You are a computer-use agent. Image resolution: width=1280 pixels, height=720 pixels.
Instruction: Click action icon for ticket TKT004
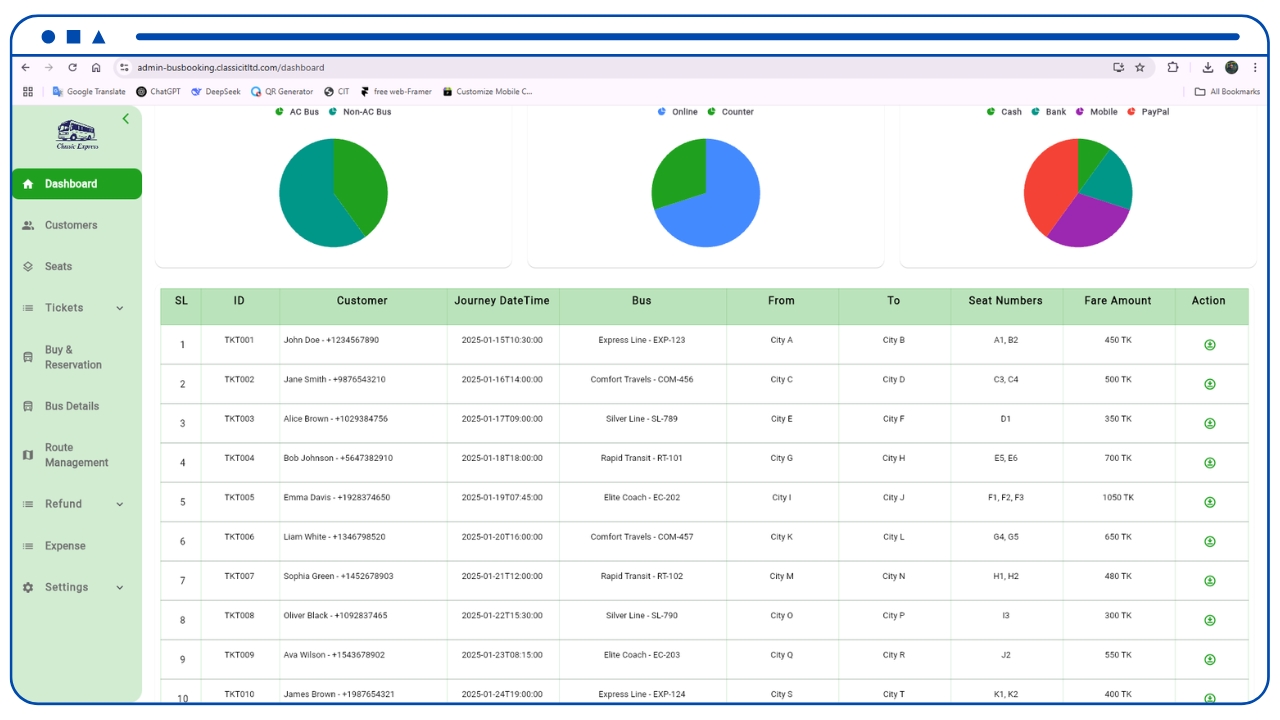tap(1210, 463)
